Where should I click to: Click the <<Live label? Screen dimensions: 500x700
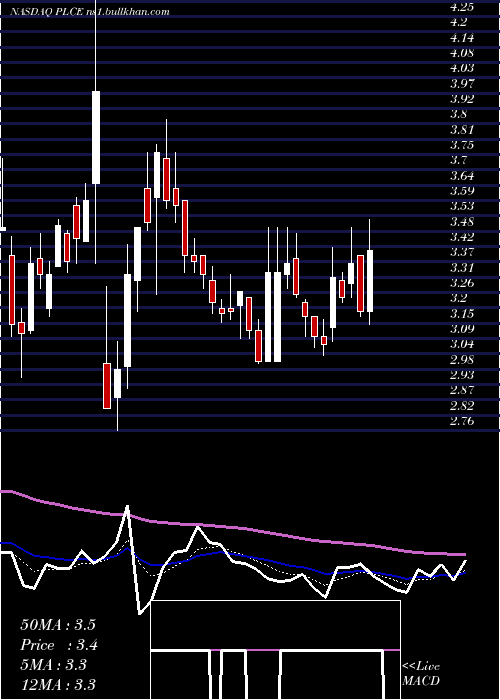[x=421, y=667]
